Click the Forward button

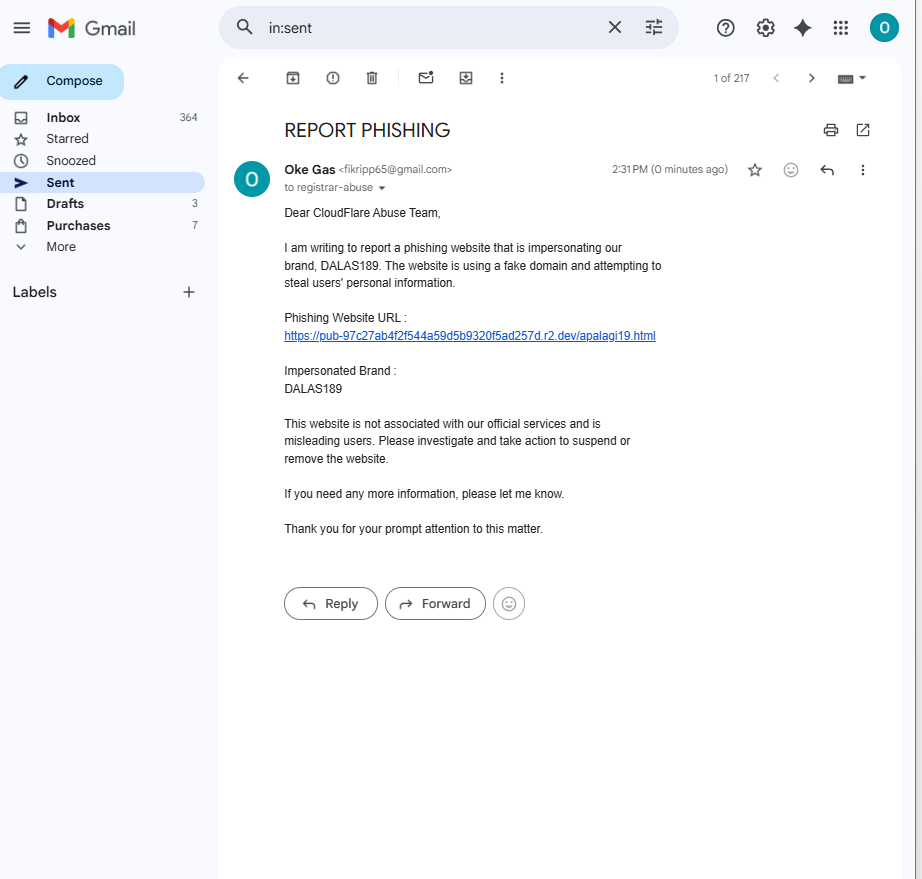[435, 603]
